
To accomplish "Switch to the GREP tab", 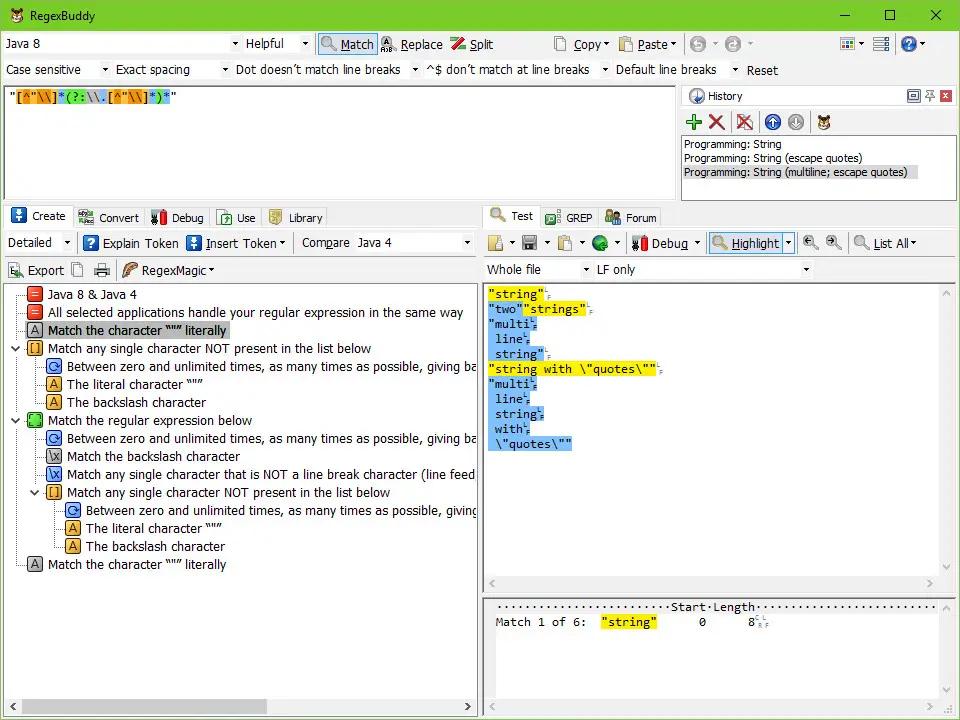I will coord(569,218).
